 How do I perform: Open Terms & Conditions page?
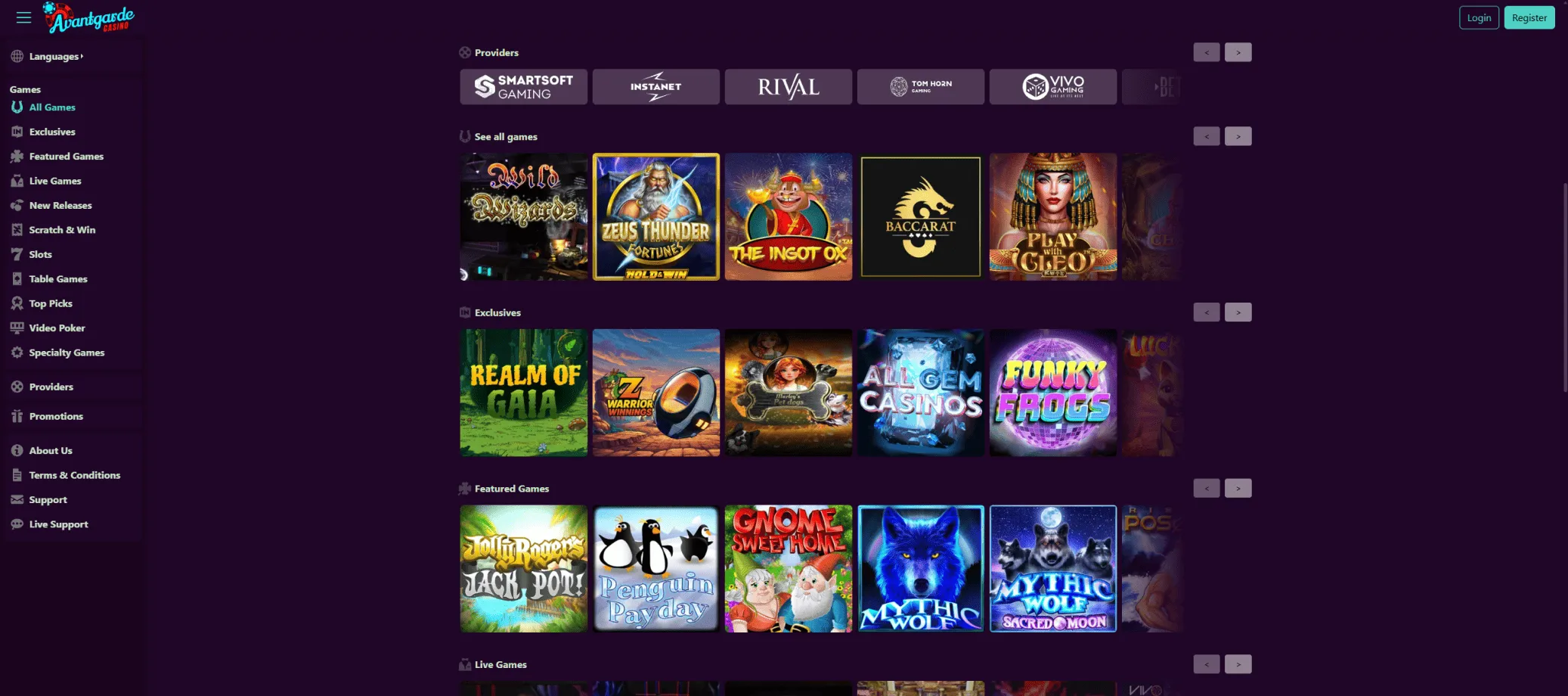74,475
